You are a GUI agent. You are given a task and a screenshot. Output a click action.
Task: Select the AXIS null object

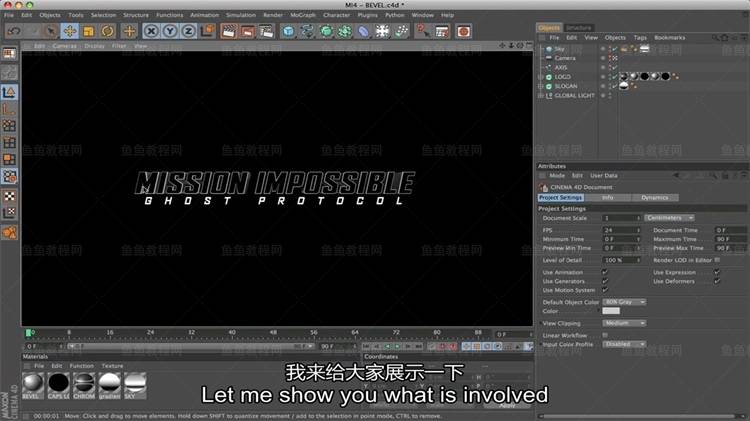(x=561, y=67)
